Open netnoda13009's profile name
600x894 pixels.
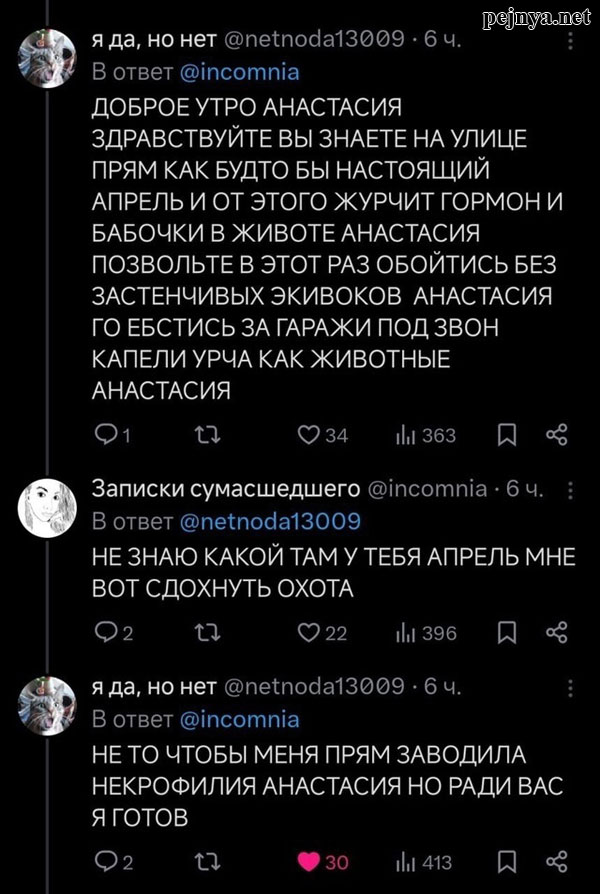136,38
